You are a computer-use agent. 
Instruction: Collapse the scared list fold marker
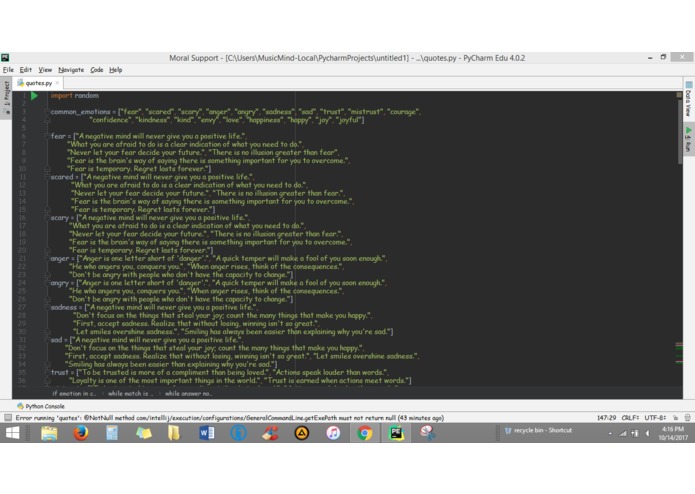click(x=47, y=177)
